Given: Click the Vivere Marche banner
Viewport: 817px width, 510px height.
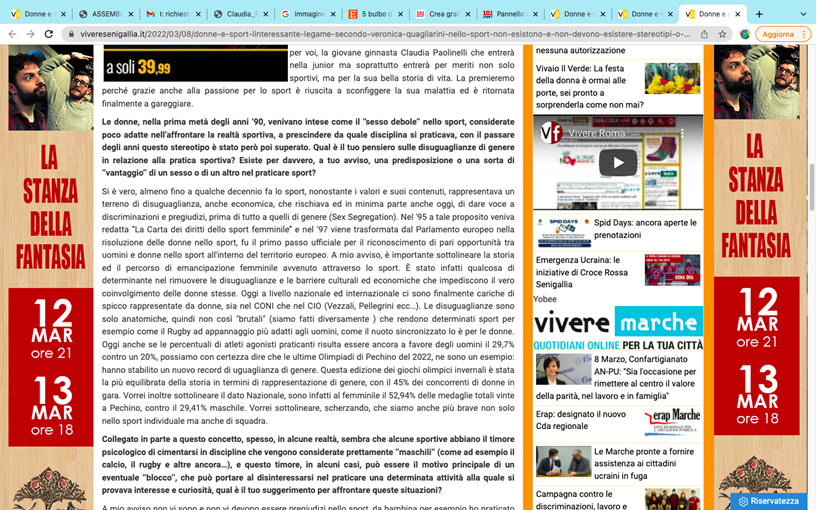Looking at the screenshot, I should (x=617, y=324).
